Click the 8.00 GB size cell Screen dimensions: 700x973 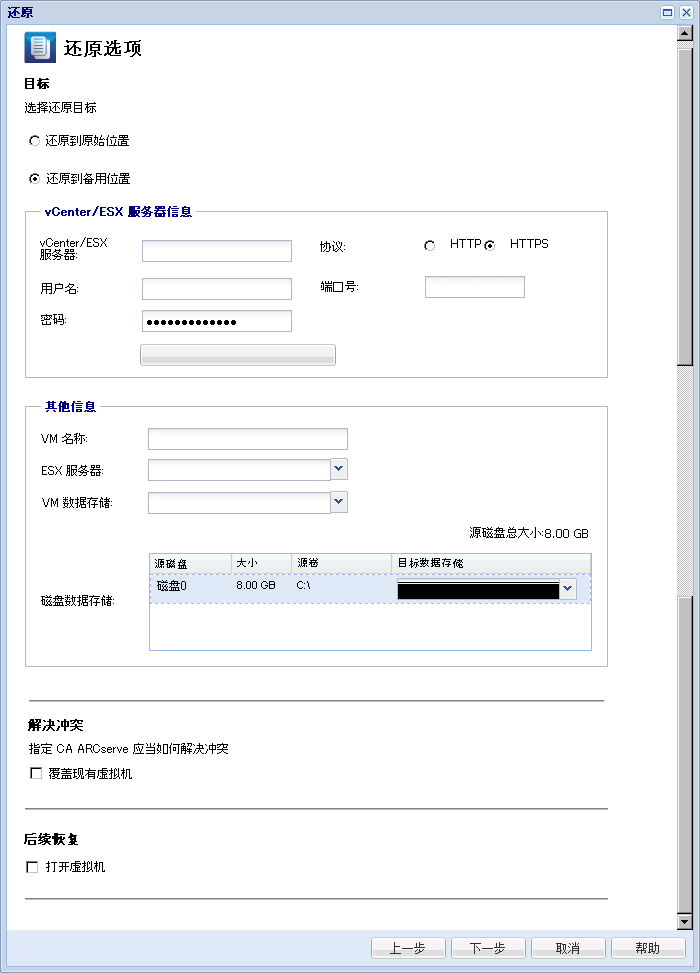coord(261,588)
